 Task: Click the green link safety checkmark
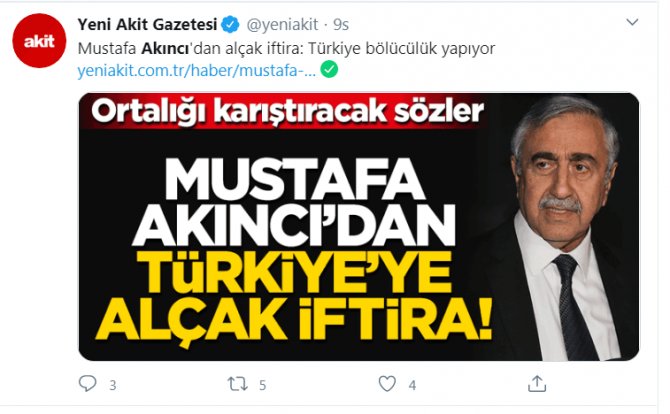pos(329,70)
